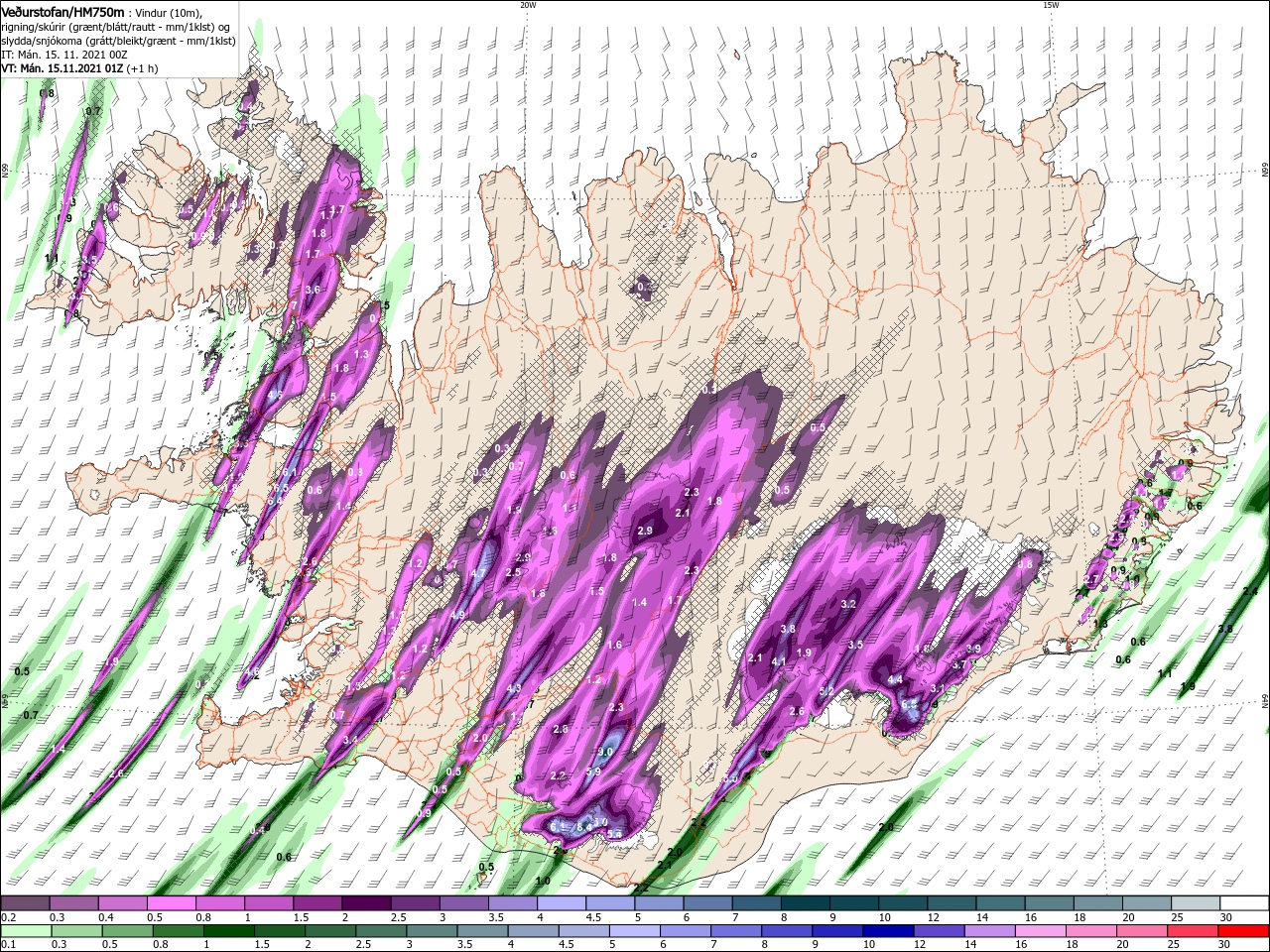Click the 2.4 rain value at the eastern map edge
This screenshot has height=952, width=1270.
pyautogui.click(x=1249, y=591)
